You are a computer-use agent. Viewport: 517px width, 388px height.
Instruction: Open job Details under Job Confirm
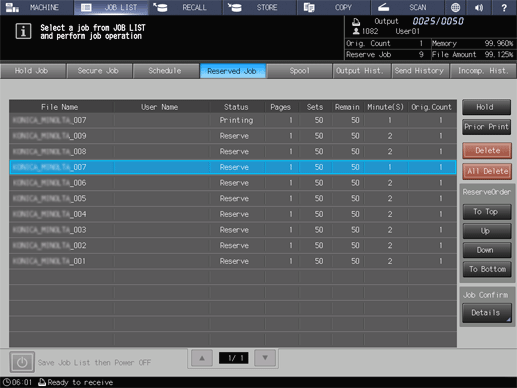tap(487, 313)
